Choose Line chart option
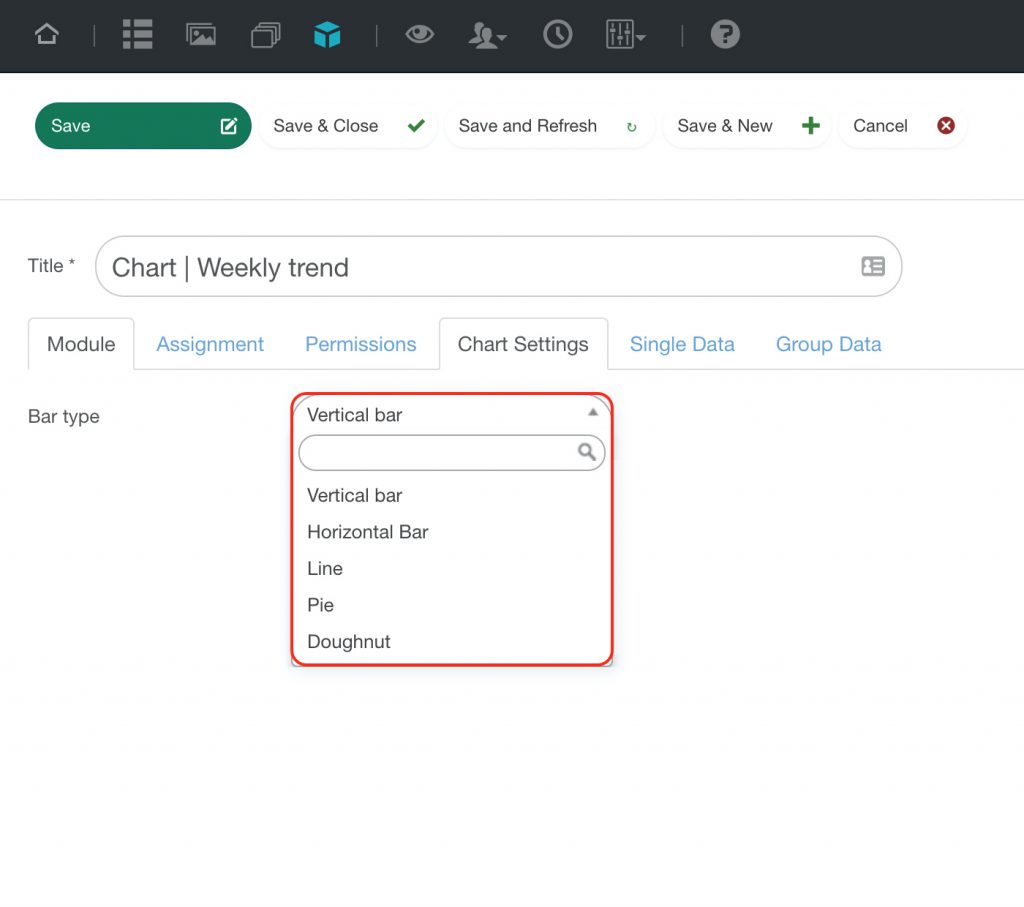 tap(451, 569)
